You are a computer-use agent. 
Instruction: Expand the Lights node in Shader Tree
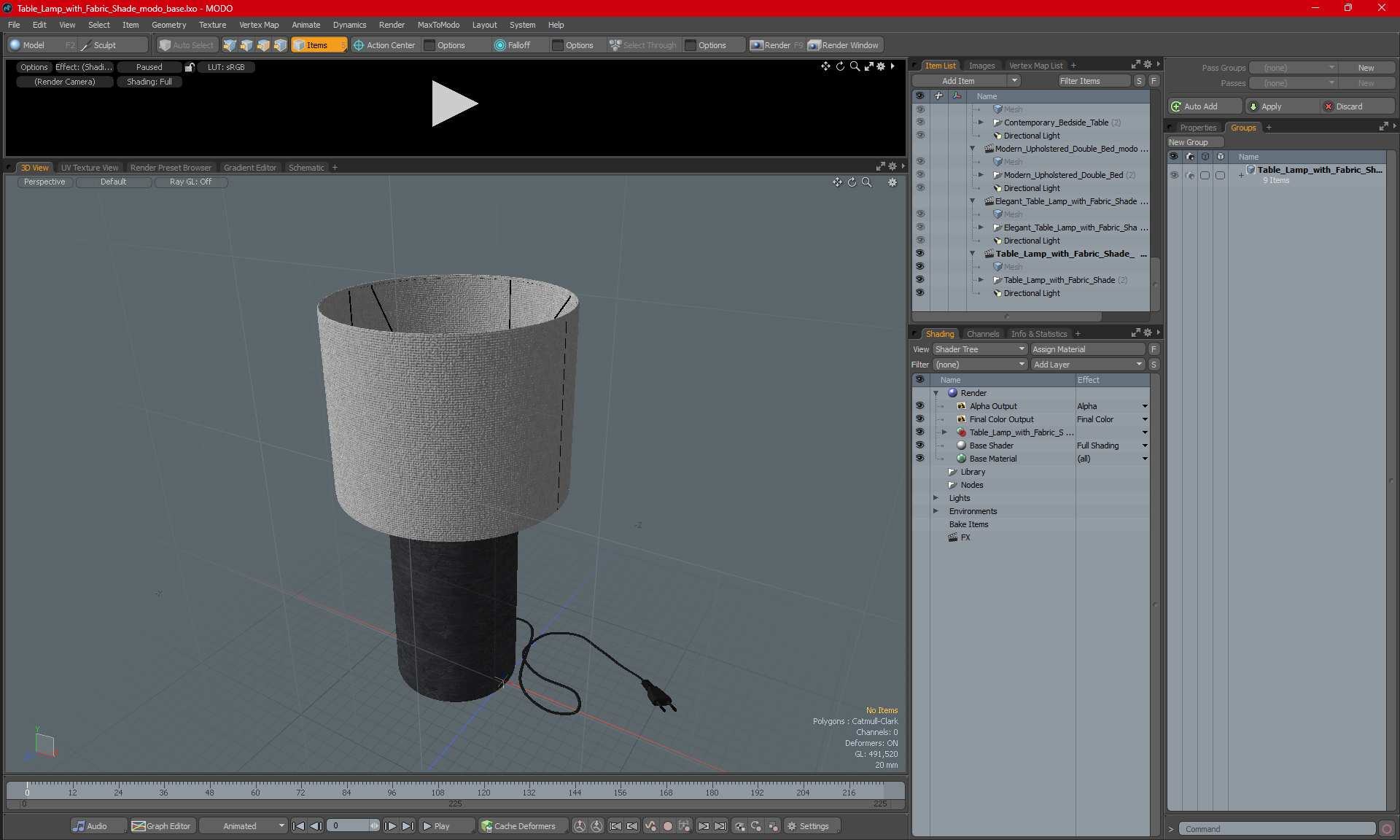coord(936,498)
